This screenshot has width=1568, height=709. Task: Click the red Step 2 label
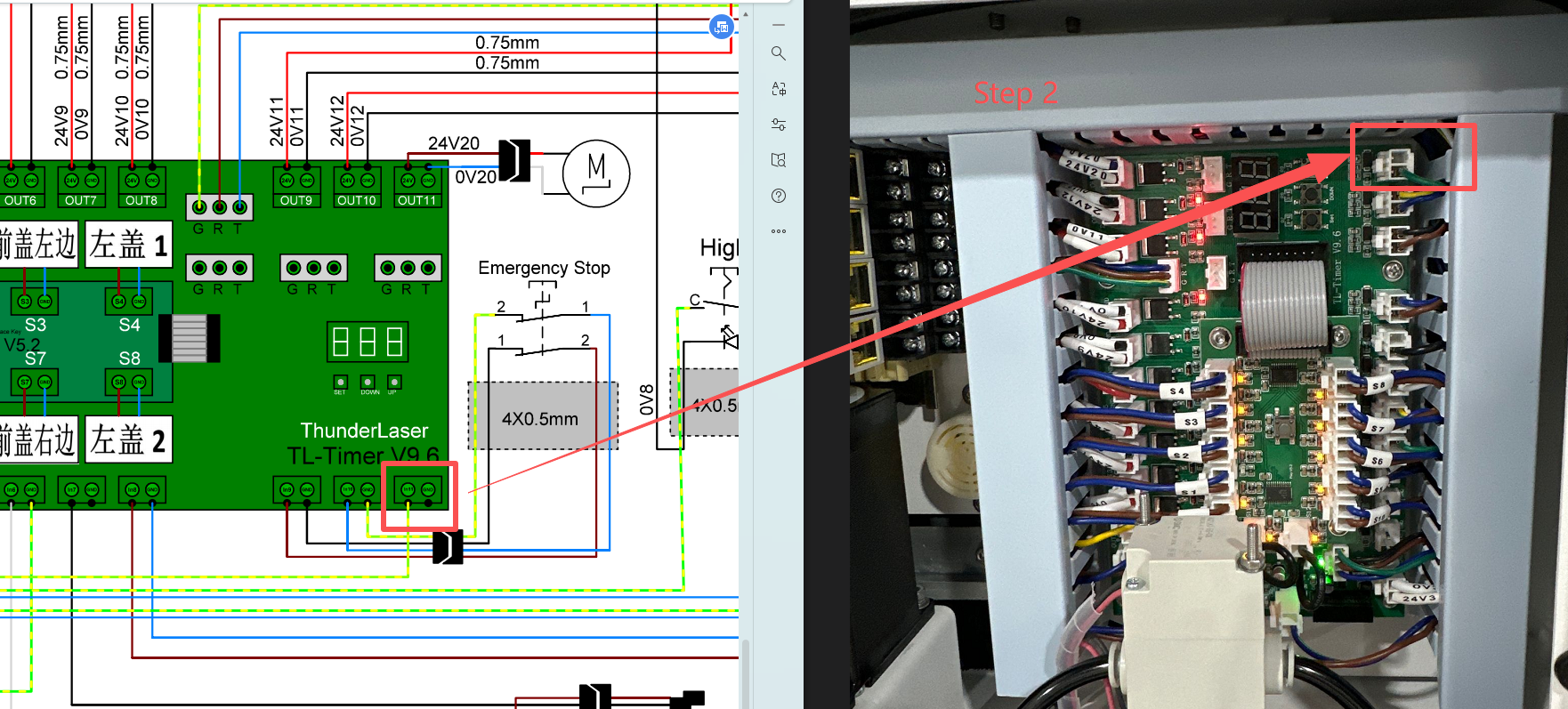[1015, 93]
